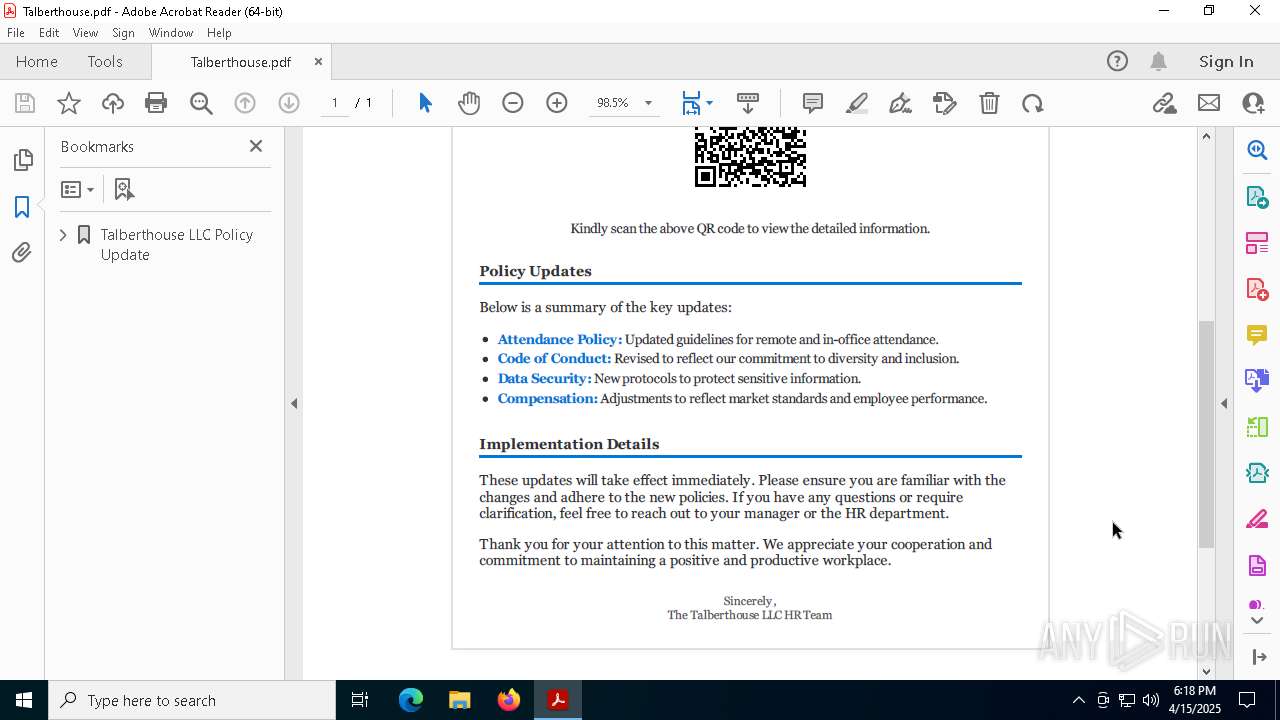Add file to starred favorites
Image resolution: width=1280 pixels, height=720 pixels.
[69, 103]
